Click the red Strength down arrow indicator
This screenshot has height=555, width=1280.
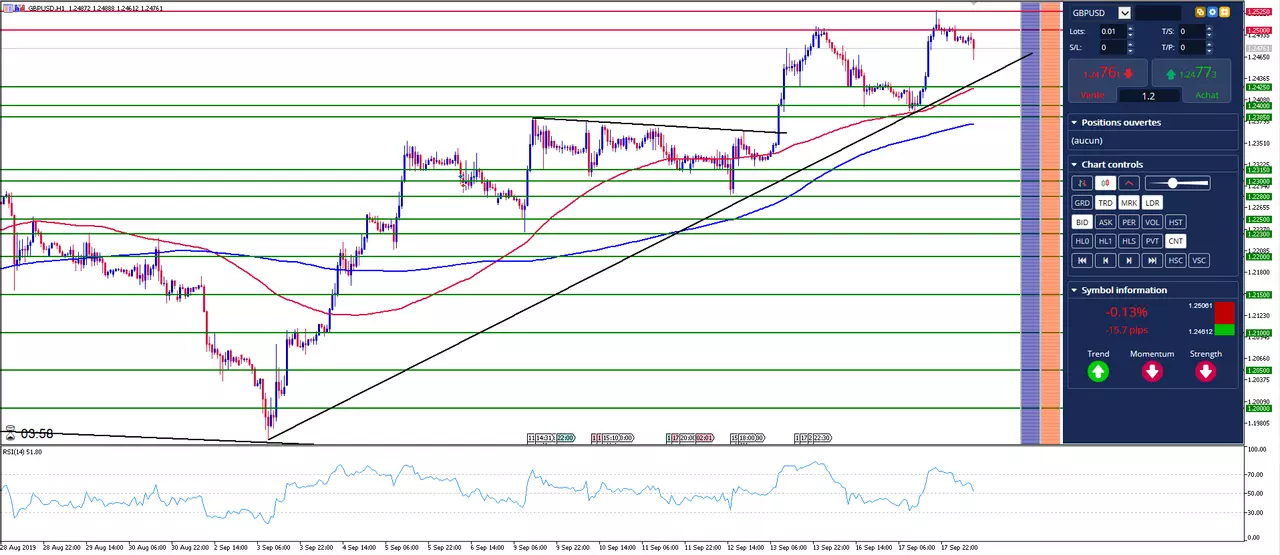(x=1206, y=372)
